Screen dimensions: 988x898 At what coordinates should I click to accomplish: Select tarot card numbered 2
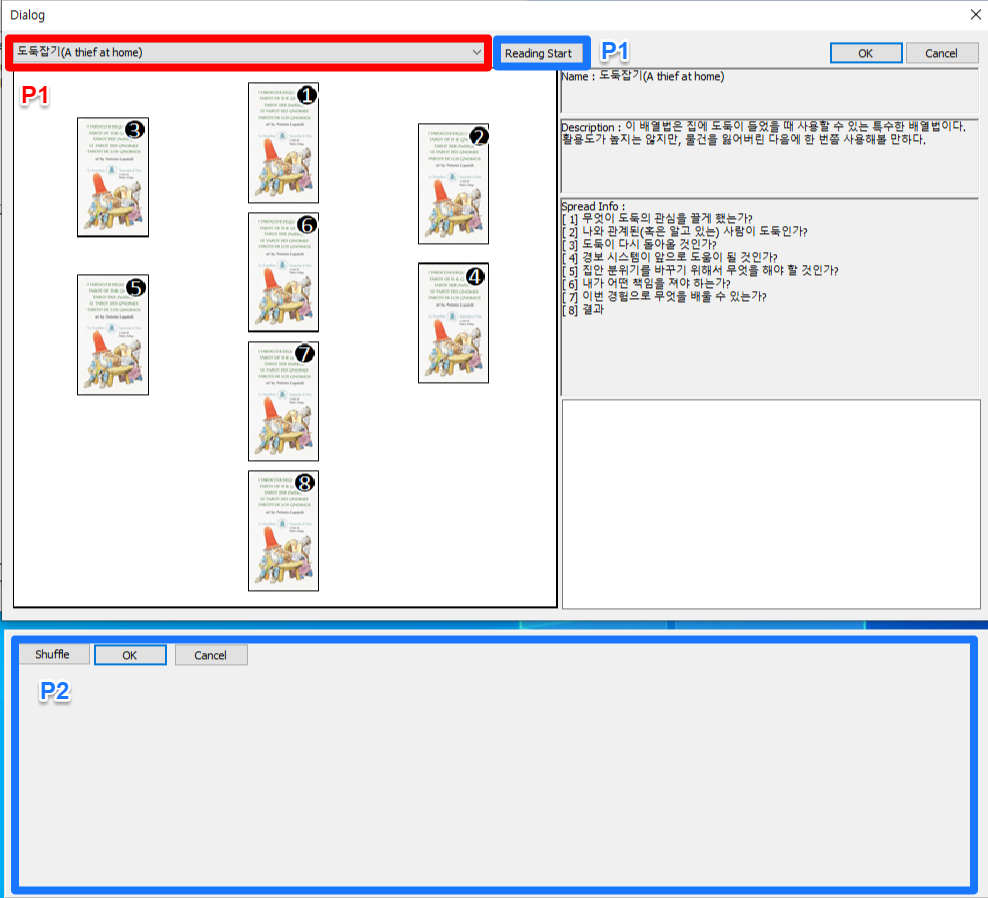454,184
